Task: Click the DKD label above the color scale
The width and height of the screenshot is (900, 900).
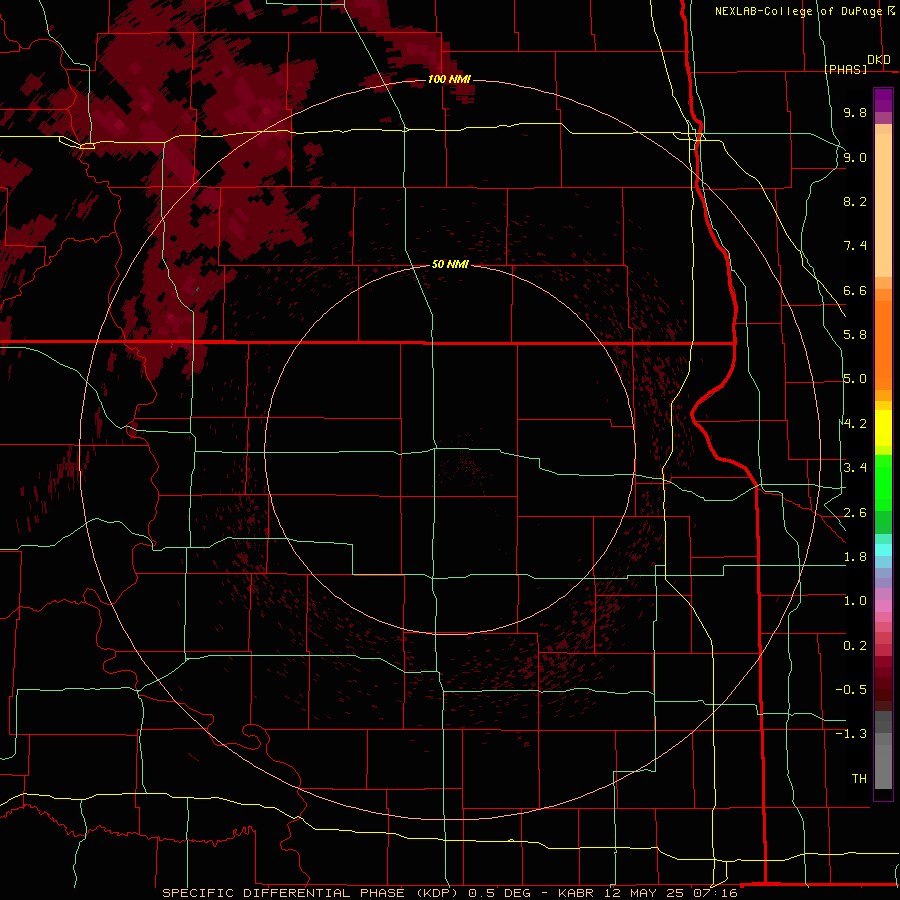Action: [x=879, y=60]
